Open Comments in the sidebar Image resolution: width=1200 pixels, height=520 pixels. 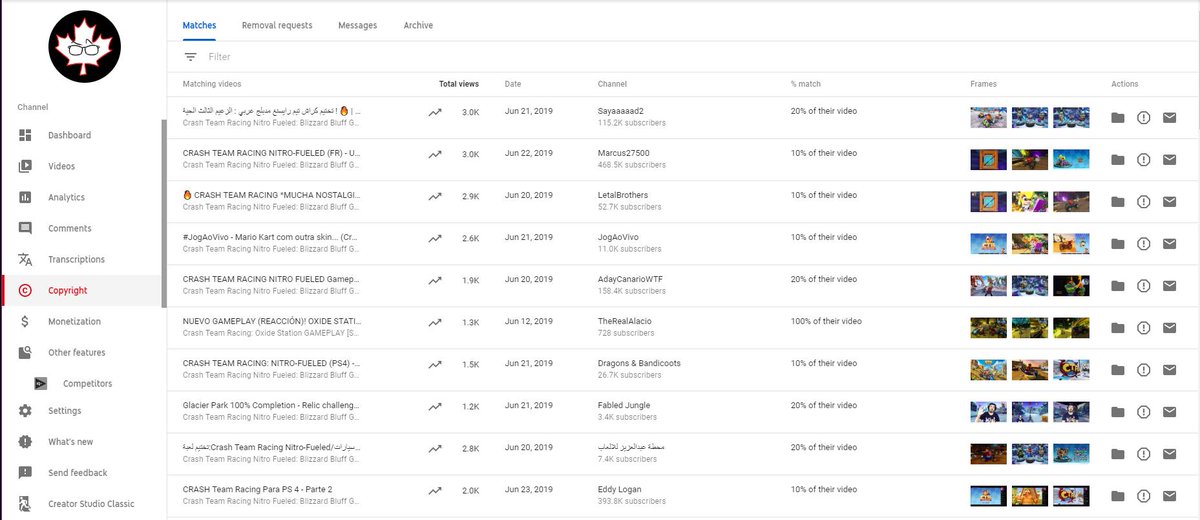pos(69,228)
